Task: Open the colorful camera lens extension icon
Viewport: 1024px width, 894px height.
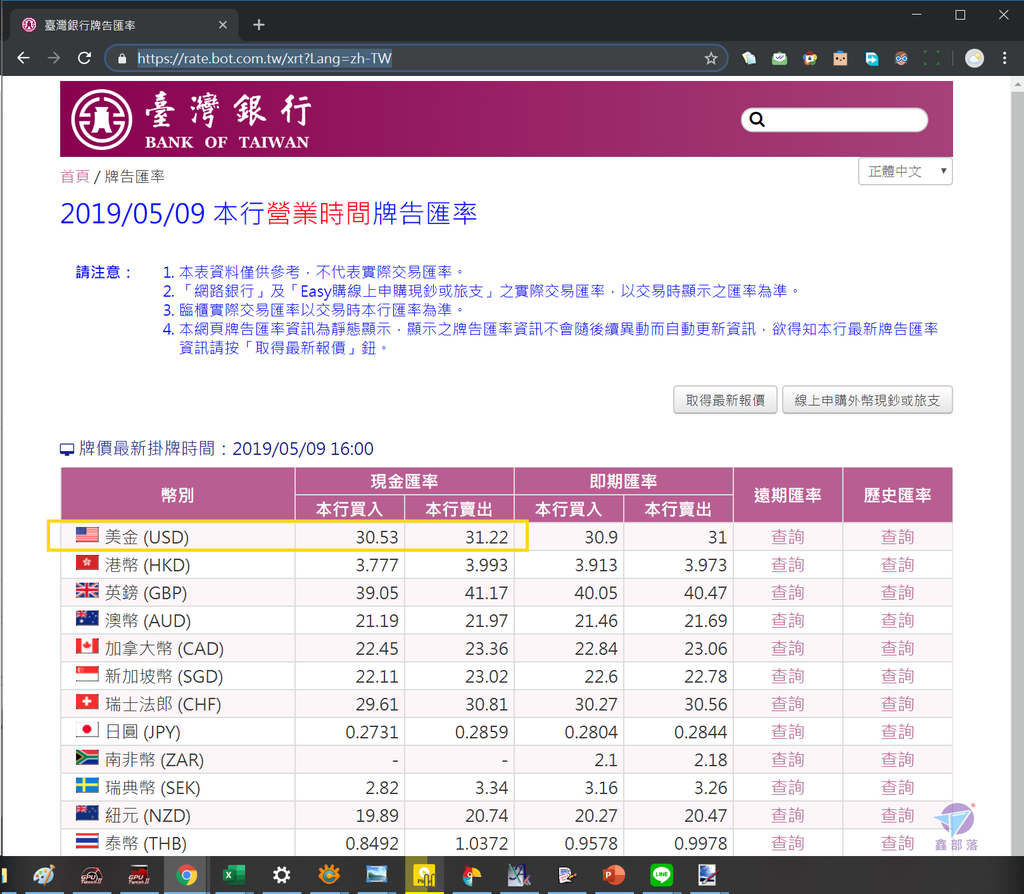Action: [x=810, y=59]
